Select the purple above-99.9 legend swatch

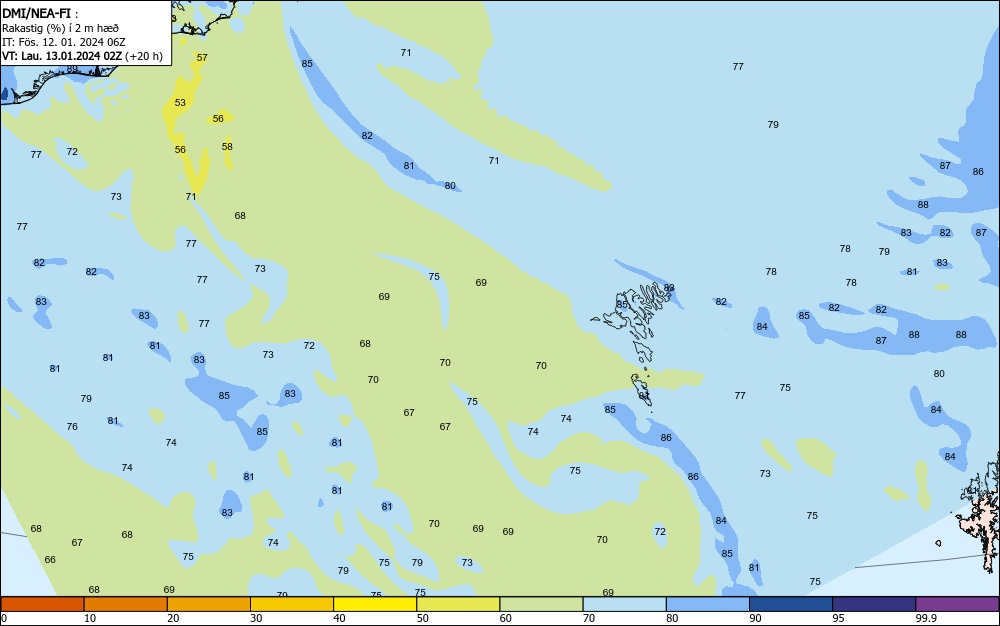coord(957,604)
